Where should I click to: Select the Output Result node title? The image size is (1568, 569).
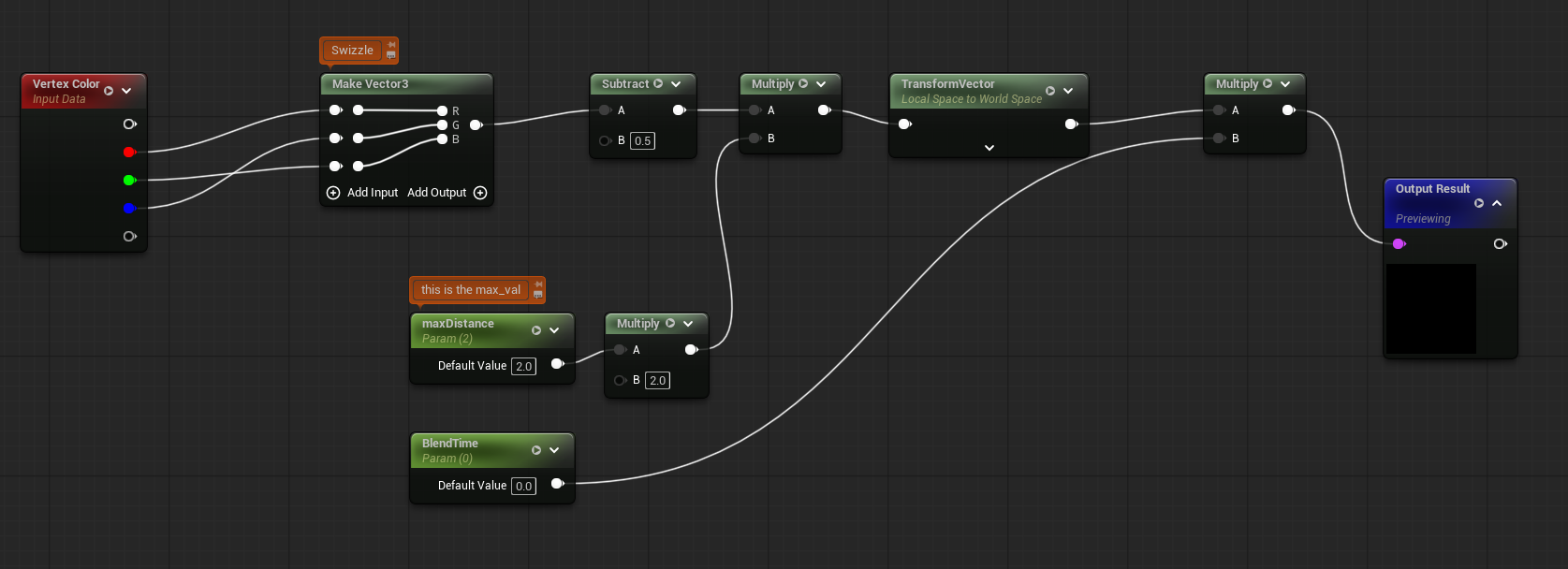[1433, 189]
